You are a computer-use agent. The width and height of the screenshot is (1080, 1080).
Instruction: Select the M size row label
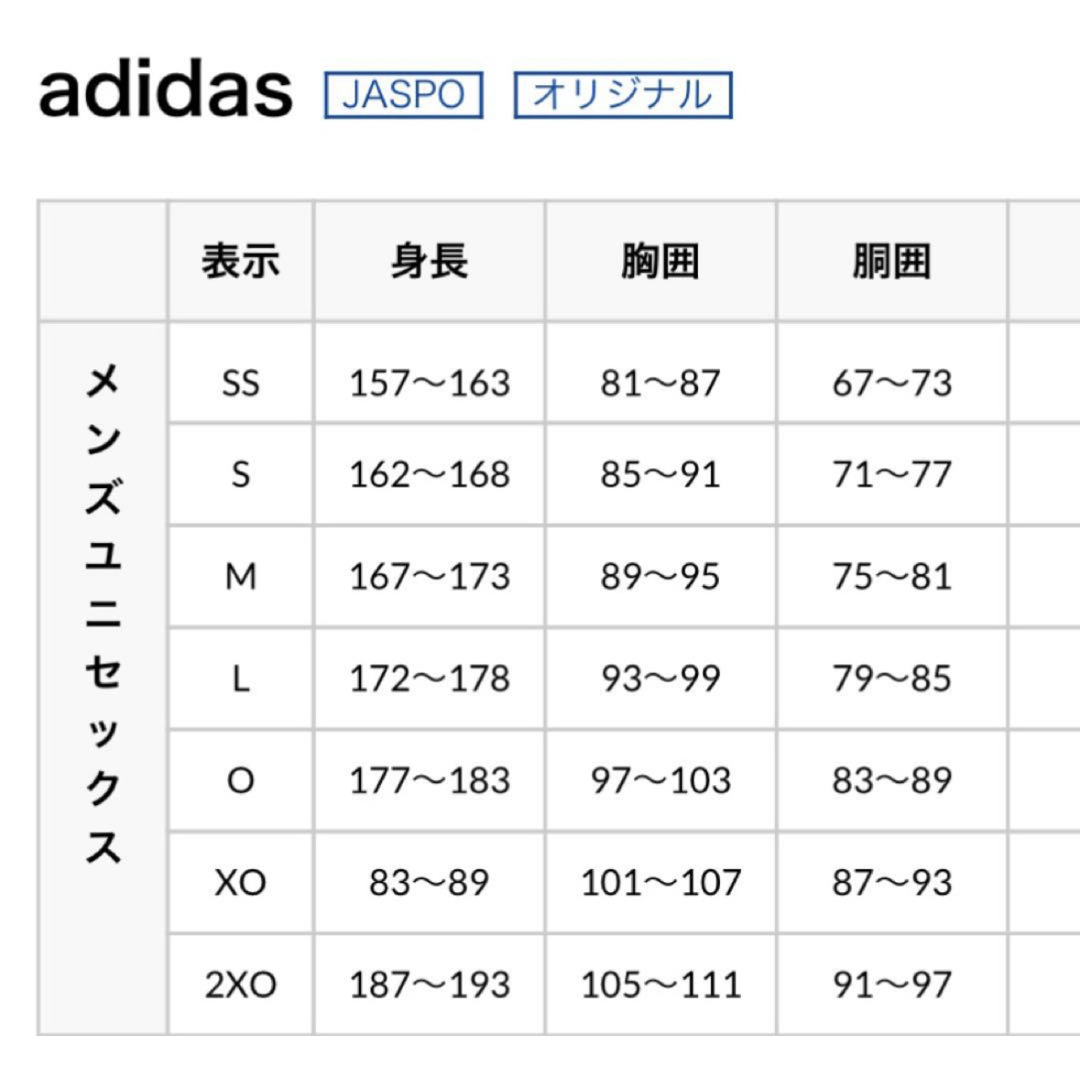[240, 576]
